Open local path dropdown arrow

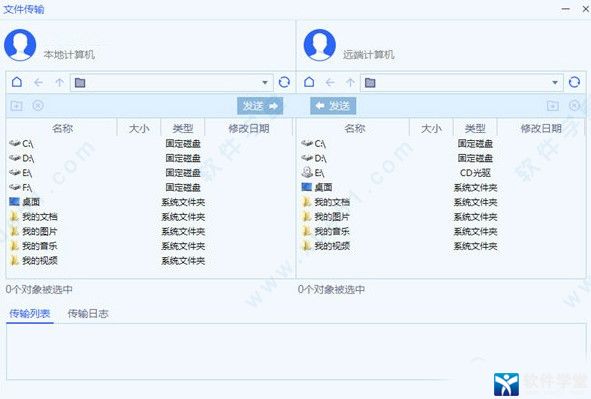click(265, 83)
